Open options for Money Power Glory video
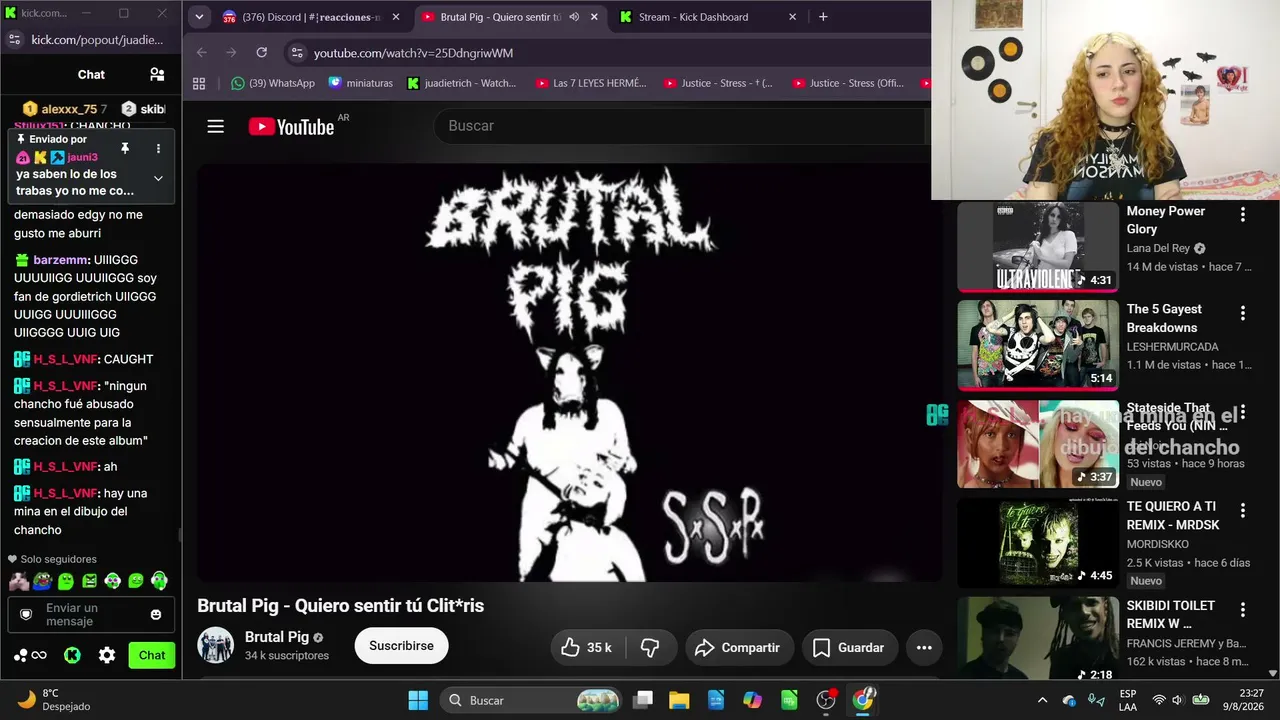 (1243, 214)
